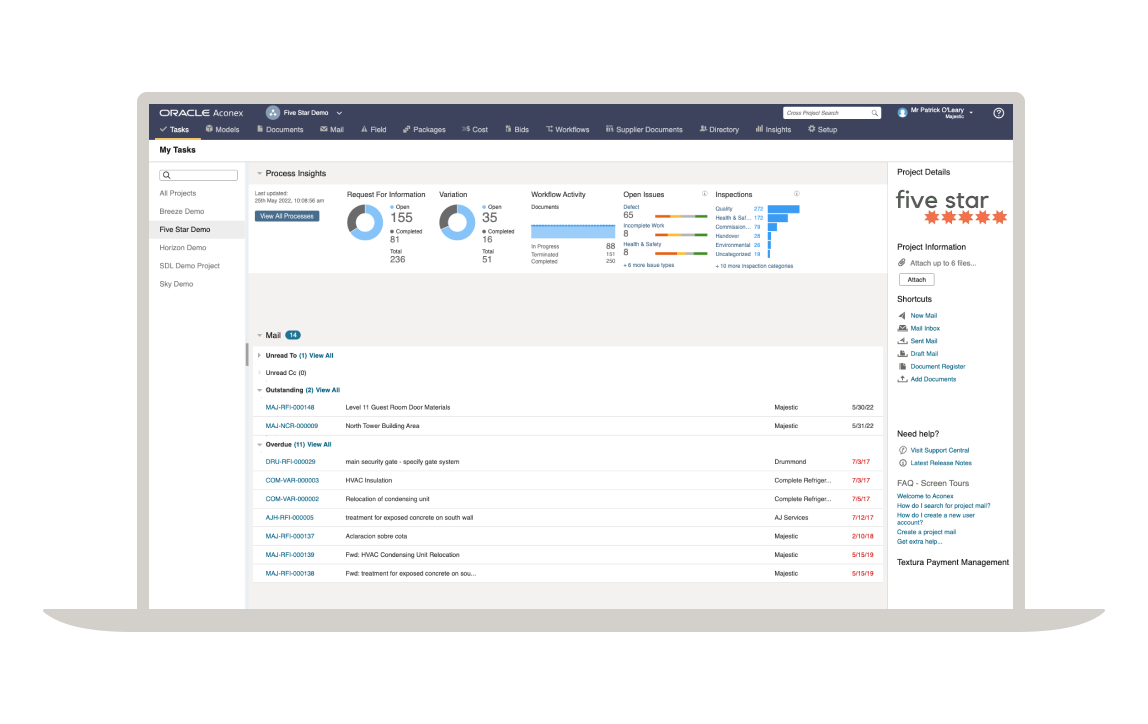The width and height of the screenshot is (1148, 724).
Task: Open the Models tab
Action: pyautogui.click(x=223, y=130)
